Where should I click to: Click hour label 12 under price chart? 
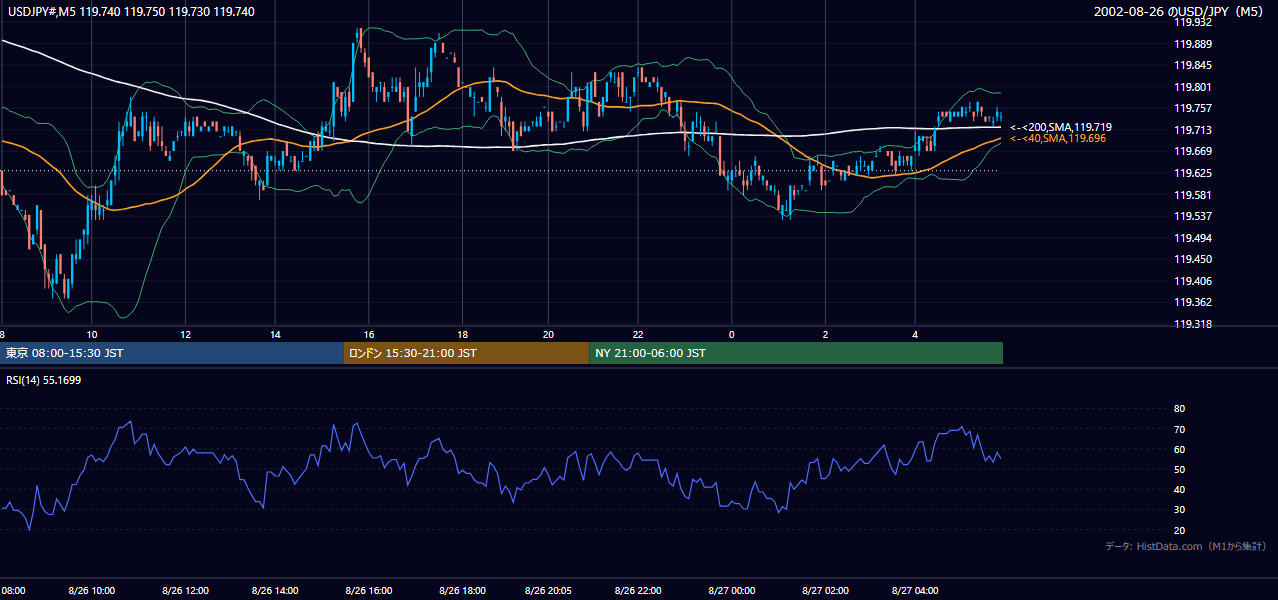185,334
